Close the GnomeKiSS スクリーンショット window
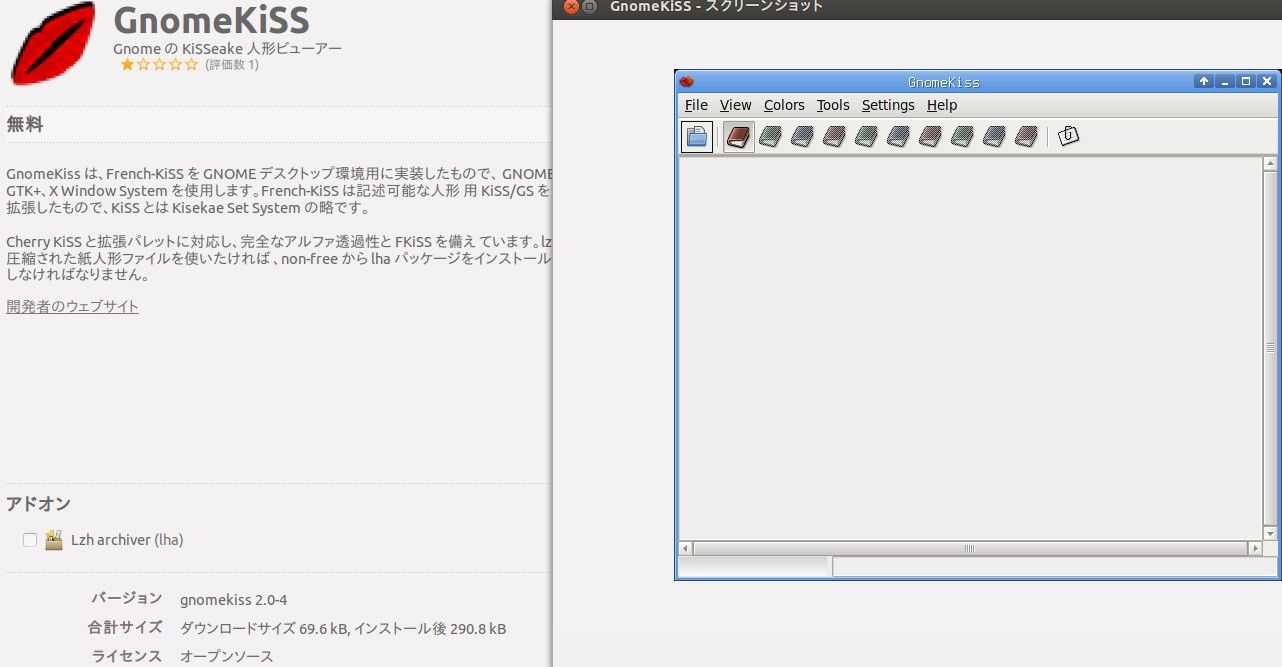This screenshot has height=667, width=1282. 571,6
